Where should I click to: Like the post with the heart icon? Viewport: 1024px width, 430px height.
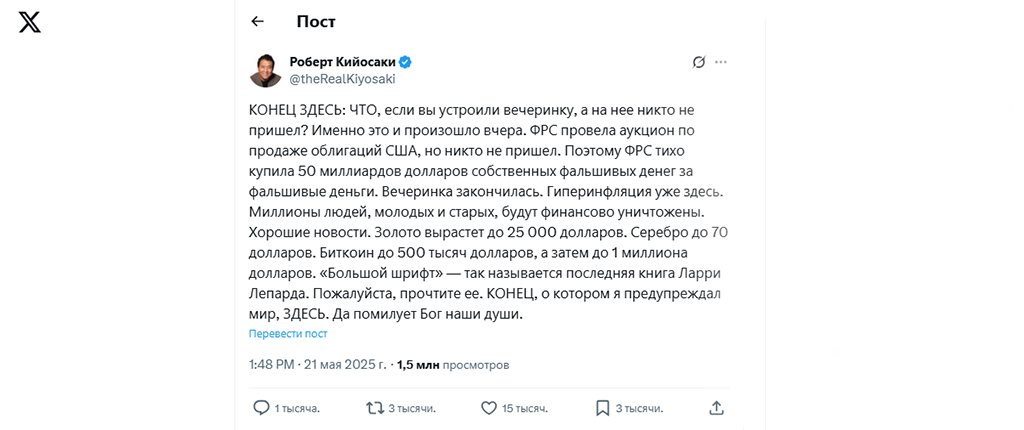pyautogui.click(x=489, y=408)
